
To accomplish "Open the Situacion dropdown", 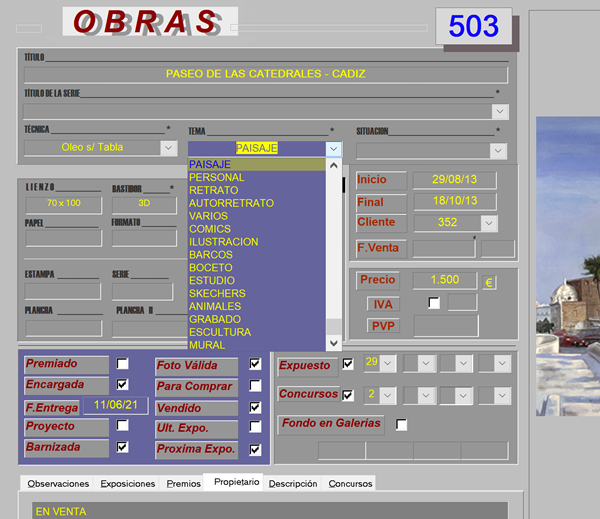I will pyautogui.click(x=498, y=150).
